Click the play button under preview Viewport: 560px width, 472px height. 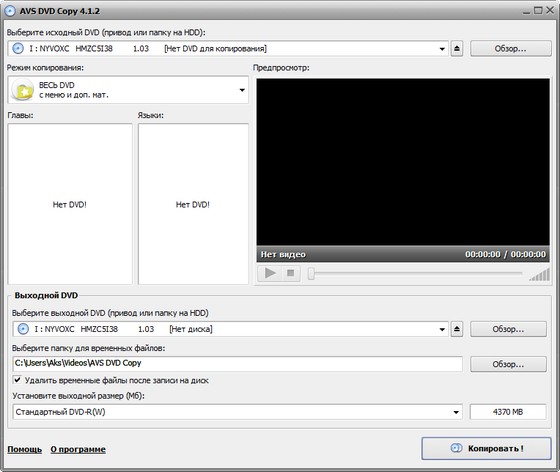point(270,273)
